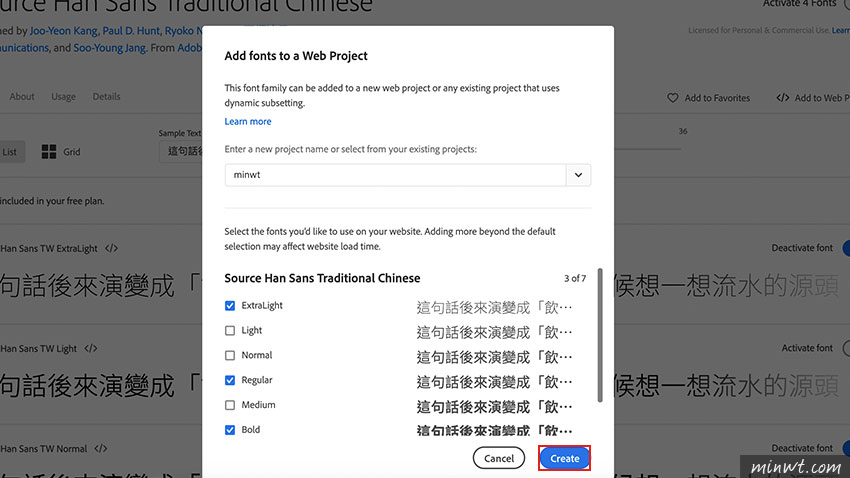
Task: Click the 3 of 7 selection count
Action: (575, 278)
